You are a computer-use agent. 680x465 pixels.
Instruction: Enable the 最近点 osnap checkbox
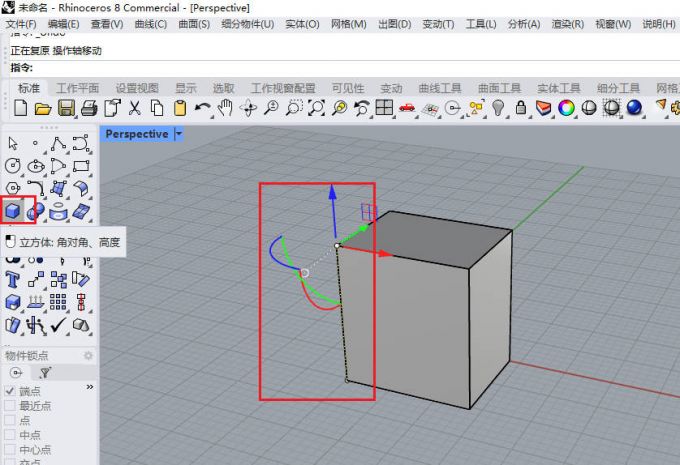pos(10,406)
